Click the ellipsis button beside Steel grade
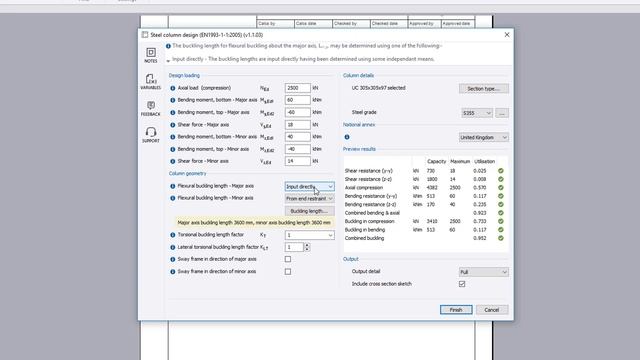 coord(502,113)
